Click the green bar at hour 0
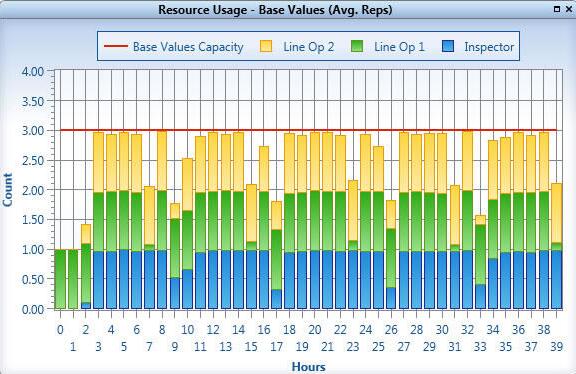This screenshot has height=374, width=576. pos(60,279)
